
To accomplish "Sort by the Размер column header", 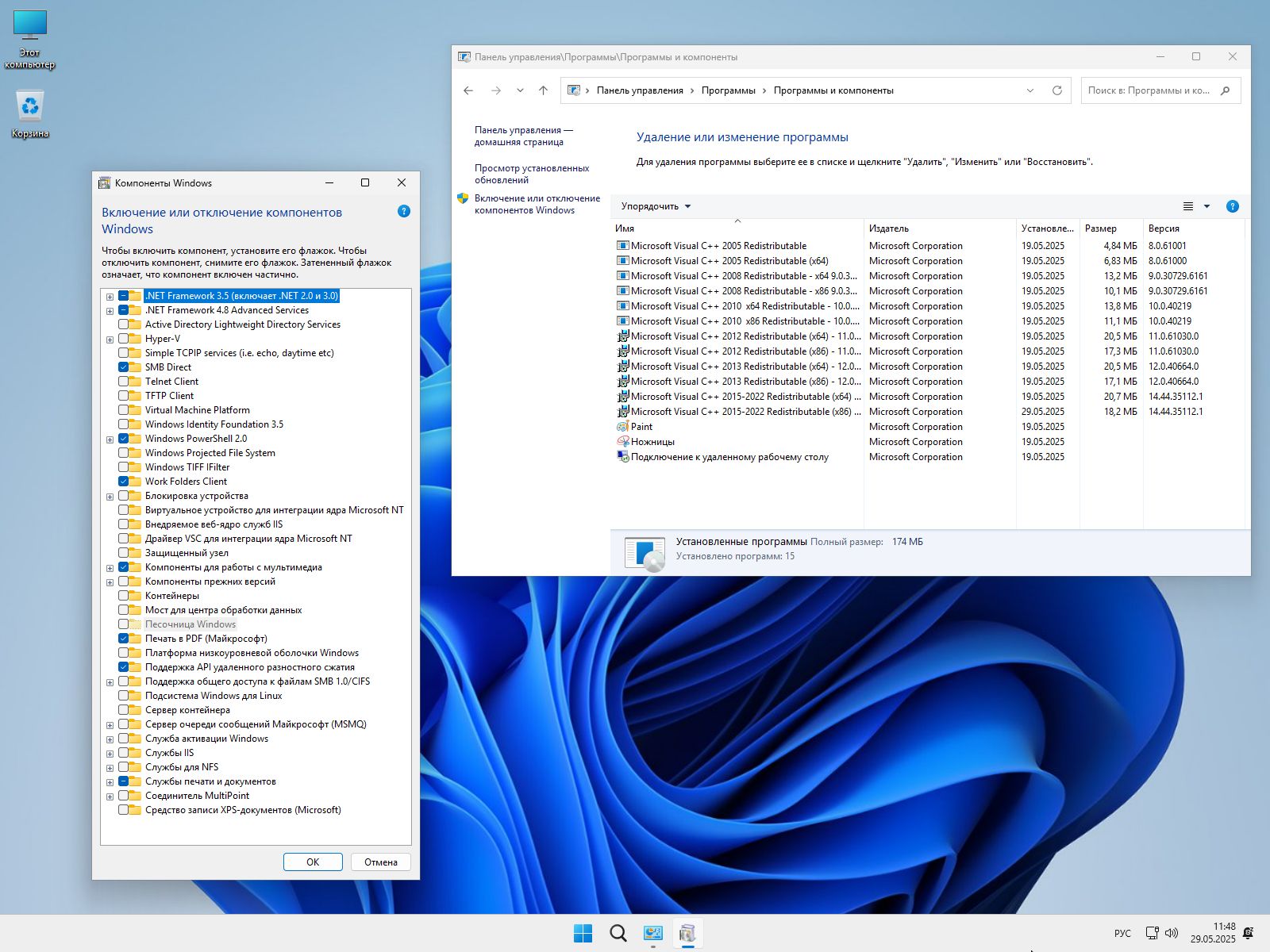I will 1111,228.
